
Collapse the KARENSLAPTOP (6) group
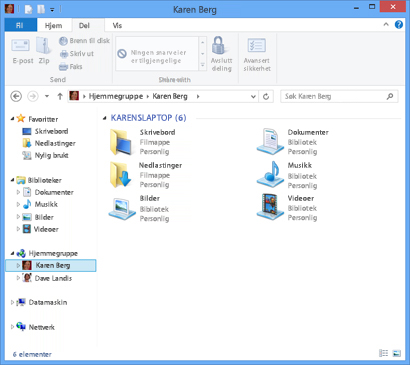105,118
